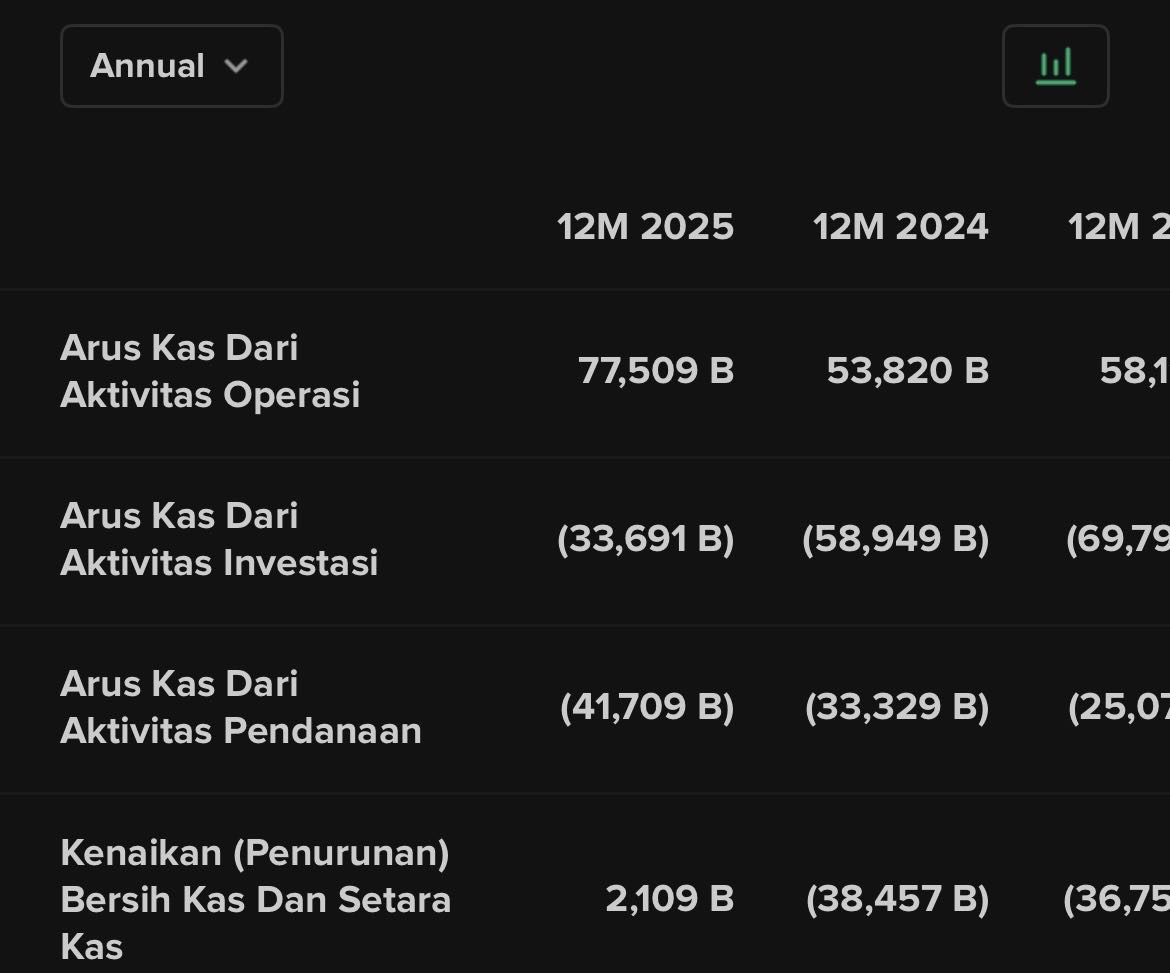Click the chevron next to Annual
The height and width of the screenshot is (973, 1170).
pyautogui.click(x=236, y=66)
